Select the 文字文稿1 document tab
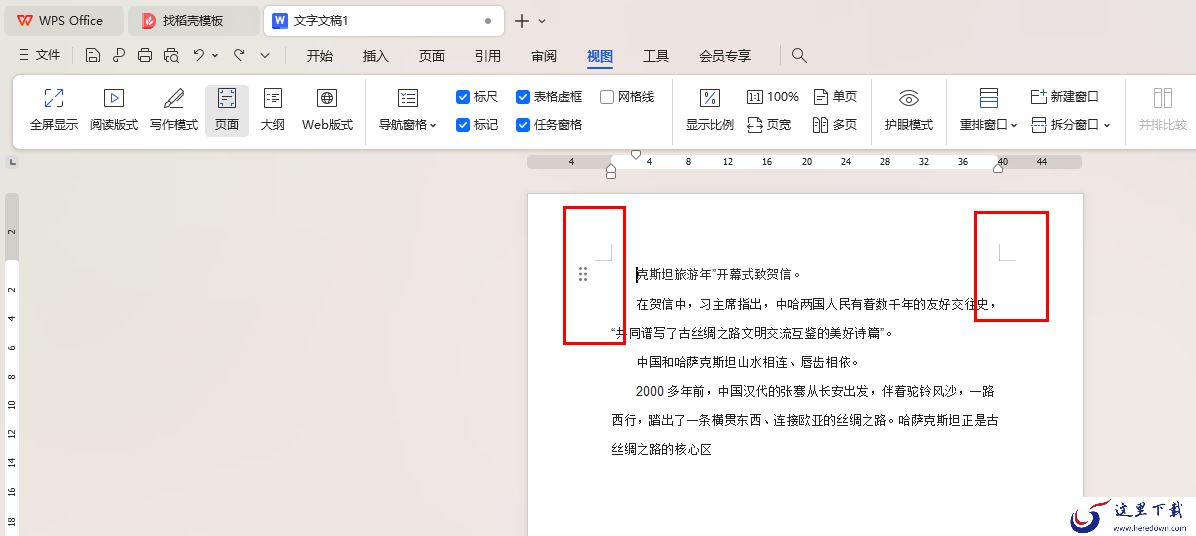The image size is (1196, 536). pyautogui.click(x=384, y=21)
